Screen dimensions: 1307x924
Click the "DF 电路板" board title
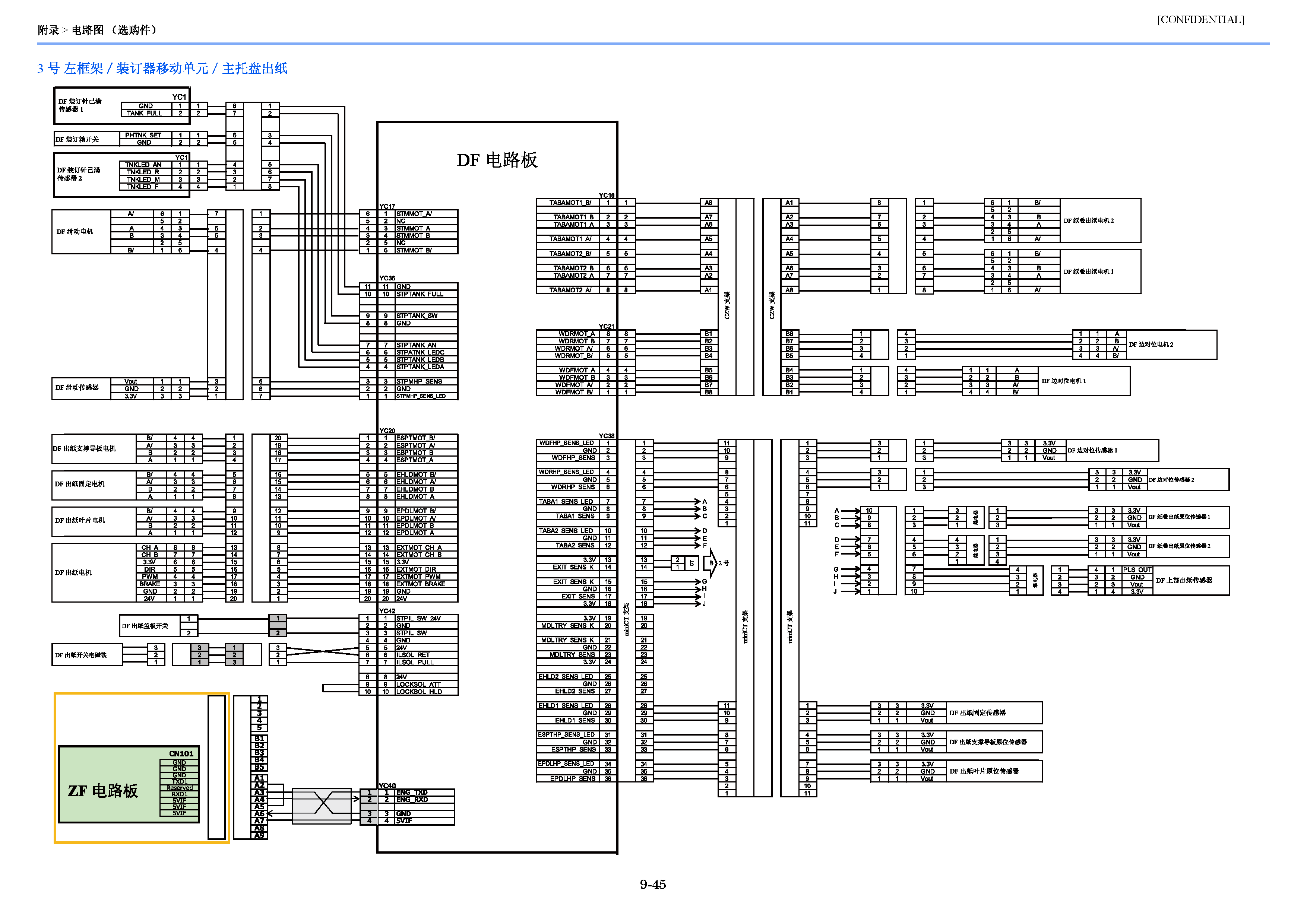click(x=497, y=160)
